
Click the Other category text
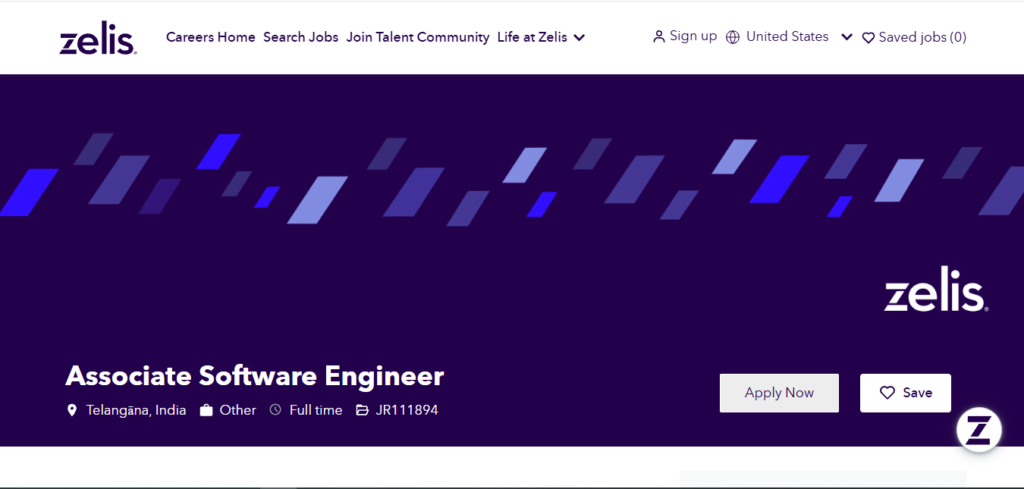(238, 411)
